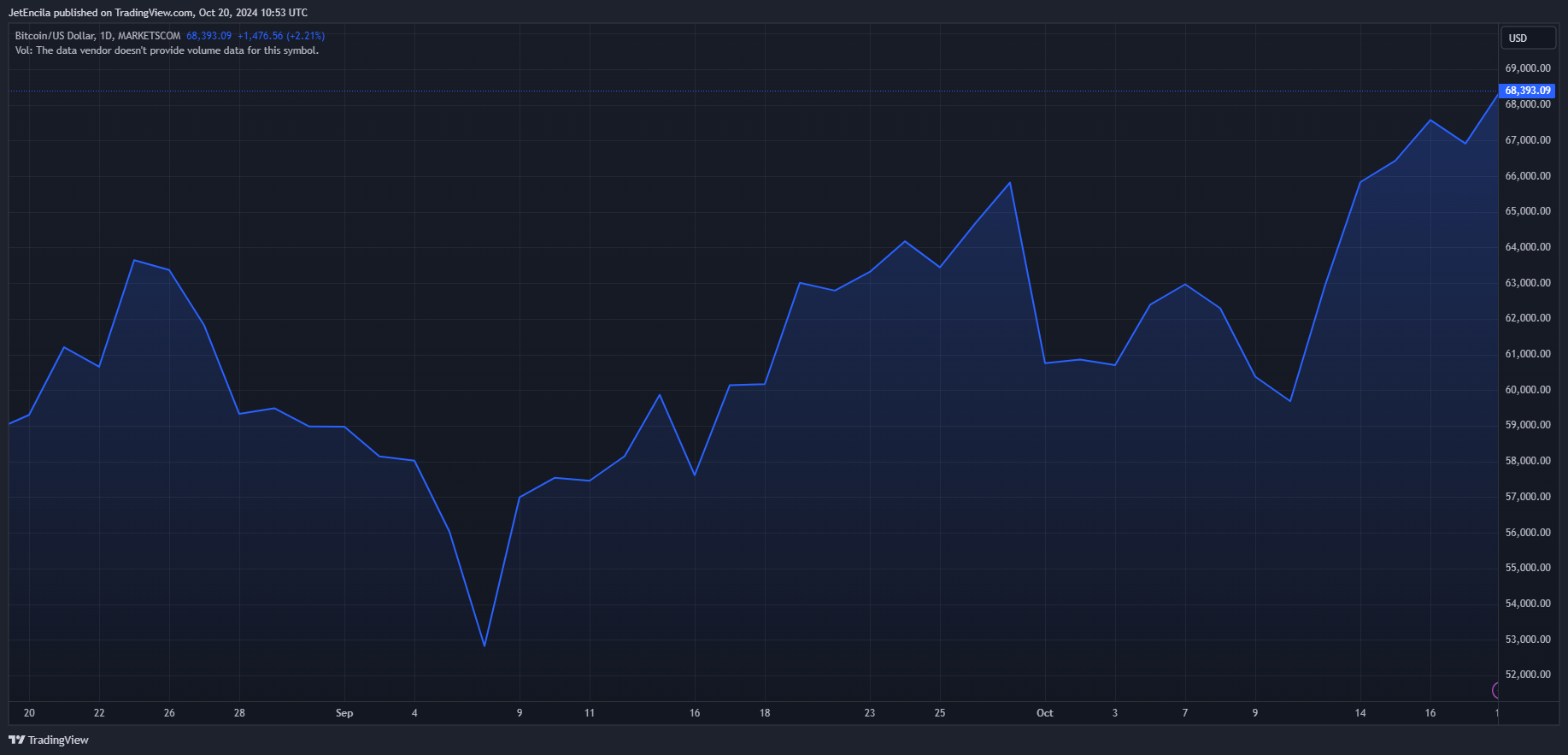Click the Oct label on time axis
The height and width of the screenshot is (755, 1568).
(x=1044, y=713)
